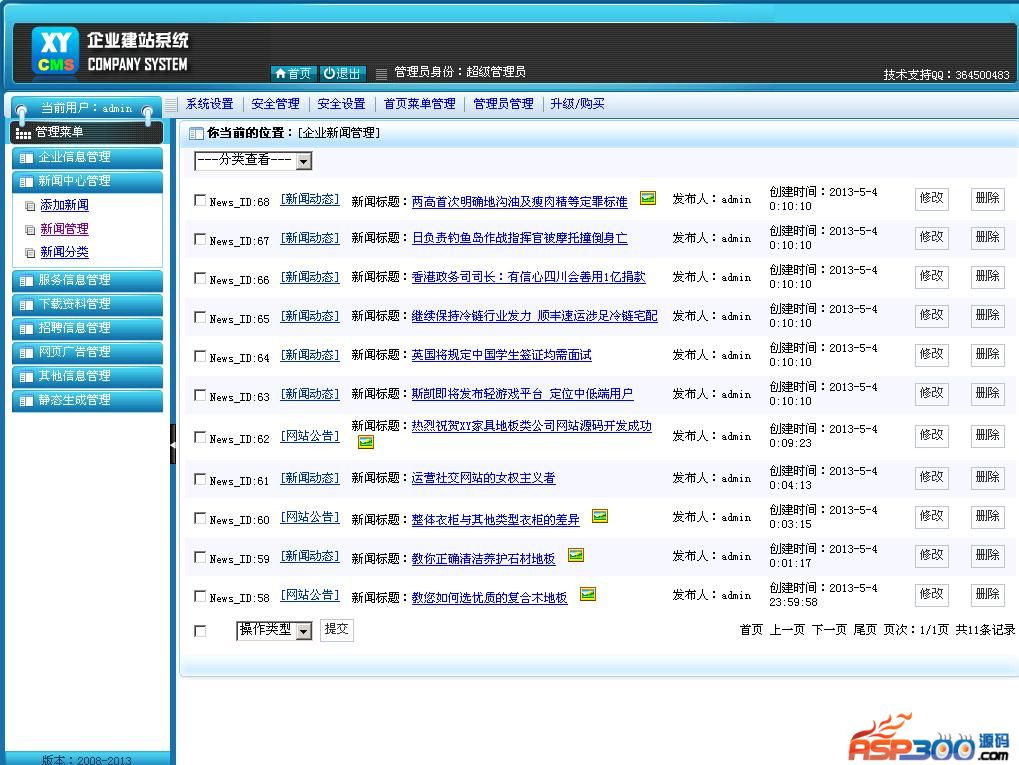Open 安全管理 menu
The width and height of the screenshot is (1019, 765).
pyautogui.click(x=276, y=104)
